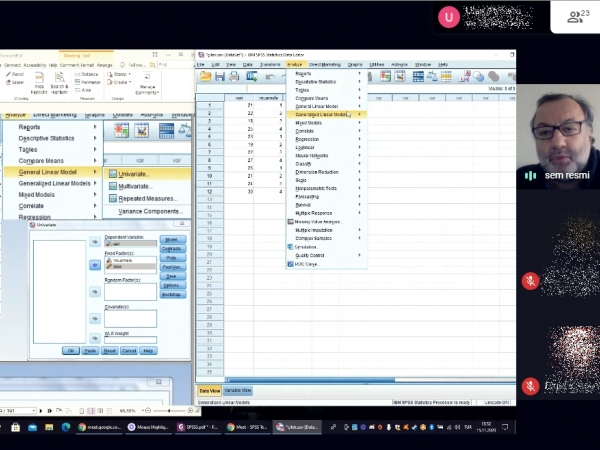The height and width of the screenshot is (450, 600).
Task: Expand the Nonparametric Tests submenu
Action: 327,188
